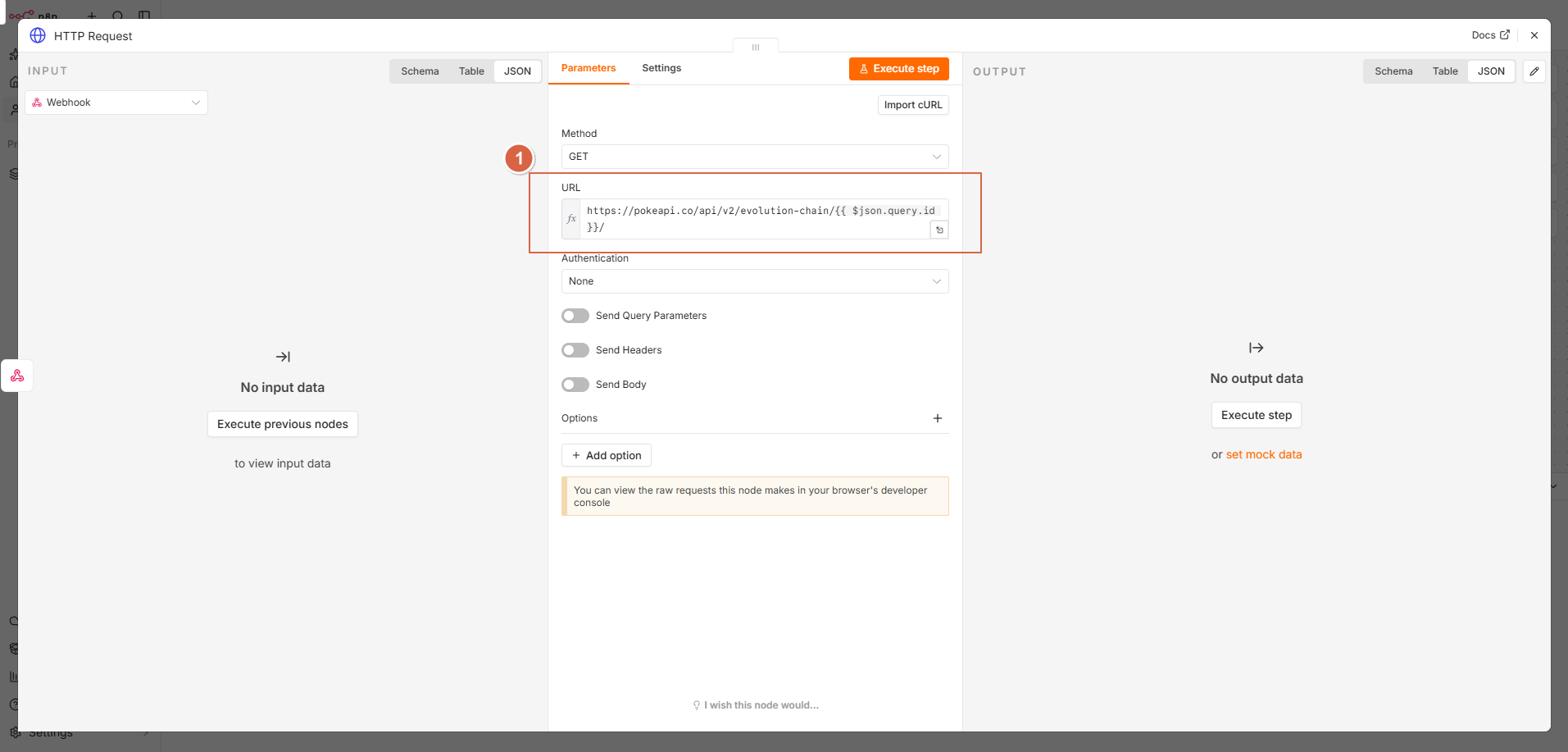The height and width of the screenshot is (752, 1568).
Task: Click the plus icon in Options row
Action: (938, 418)
